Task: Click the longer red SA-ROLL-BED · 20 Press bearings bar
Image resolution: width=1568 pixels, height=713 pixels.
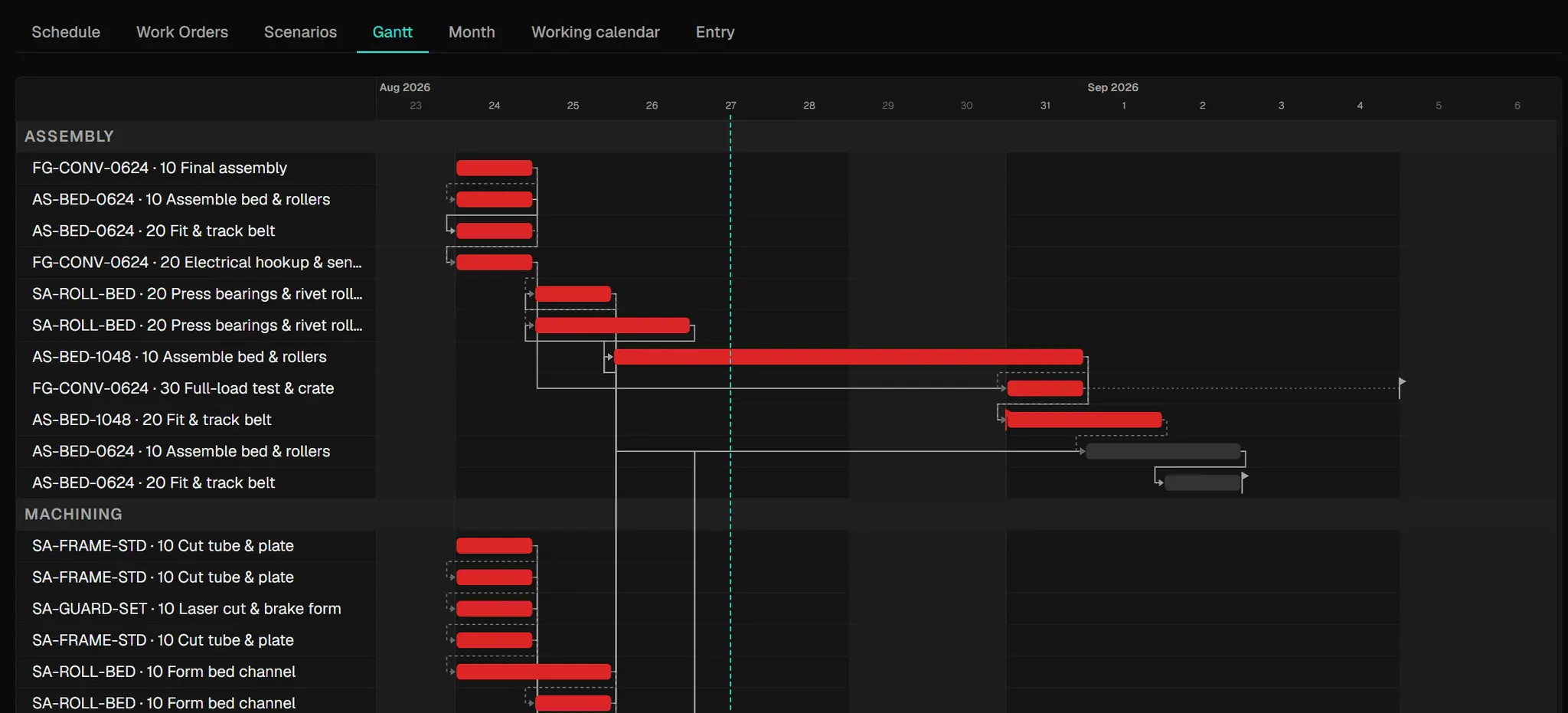Action: (x=612, y=325)
